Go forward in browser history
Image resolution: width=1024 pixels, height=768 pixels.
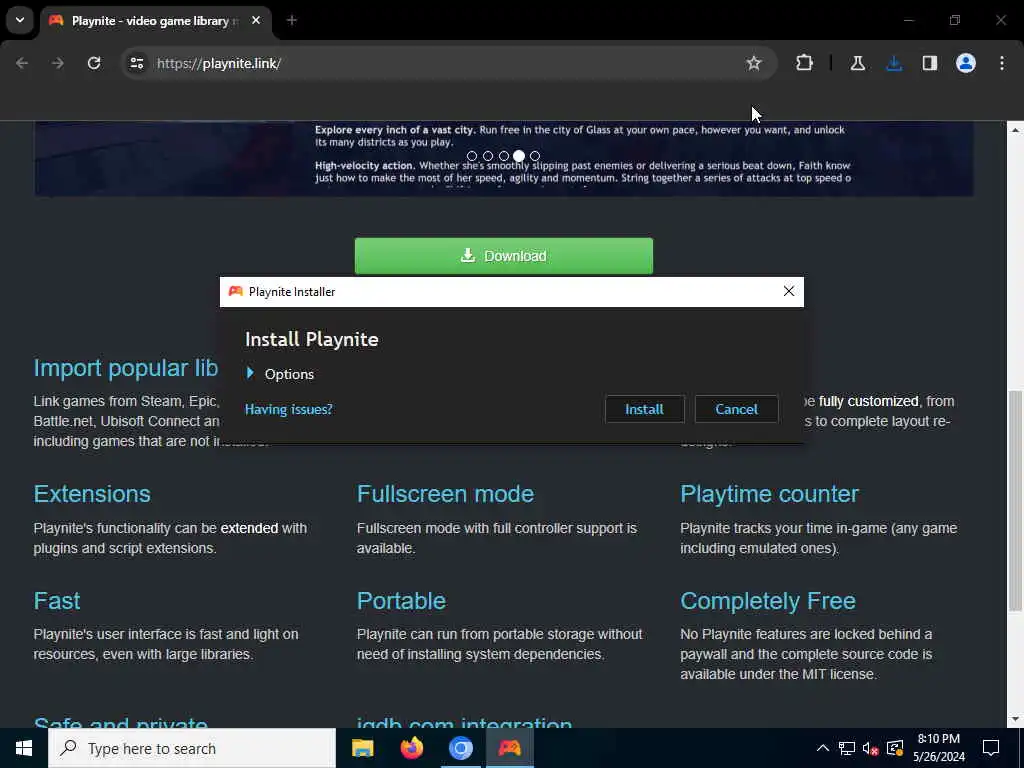(x=58, y=63)
